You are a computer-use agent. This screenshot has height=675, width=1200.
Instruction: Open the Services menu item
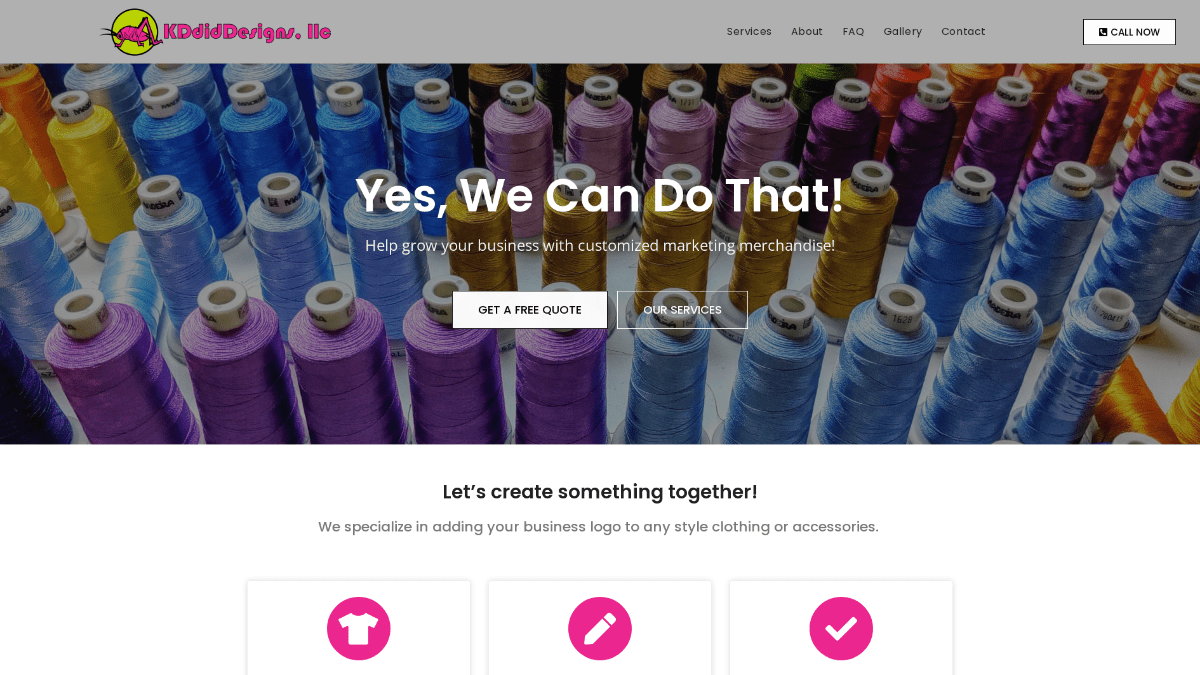point(749,31)
